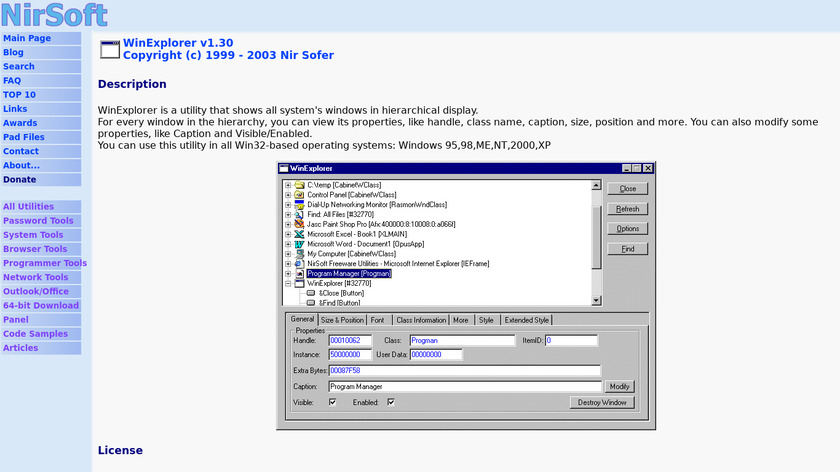This screenshot has width=840, height=472.
Task: Click the Refresh button
Action: click(627, 209)
